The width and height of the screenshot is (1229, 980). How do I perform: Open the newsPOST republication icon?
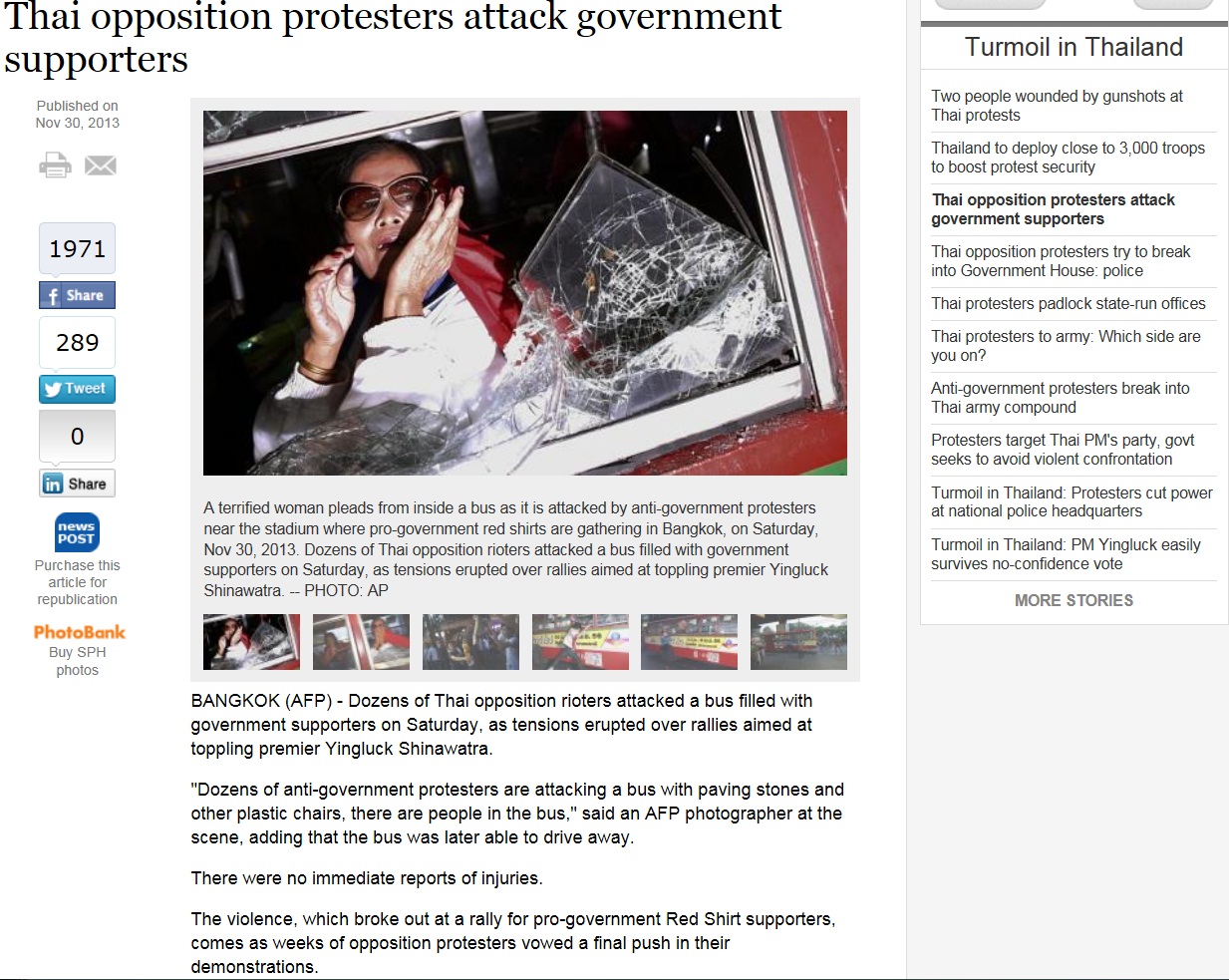point(77,532)
